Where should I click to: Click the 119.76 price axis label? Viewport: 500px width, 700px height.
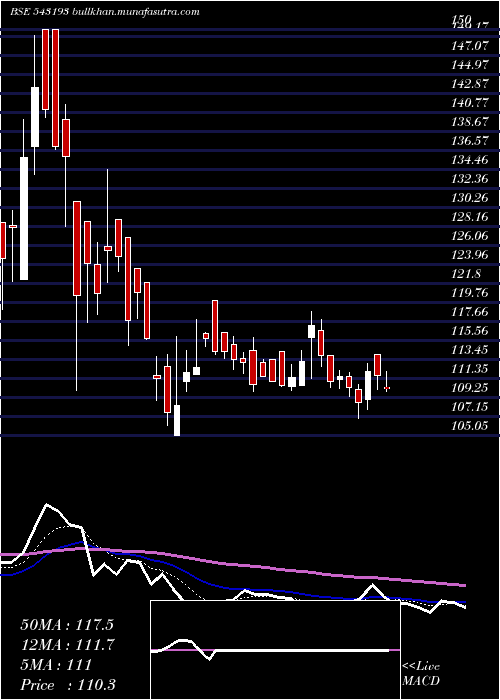tap(470, 293)
